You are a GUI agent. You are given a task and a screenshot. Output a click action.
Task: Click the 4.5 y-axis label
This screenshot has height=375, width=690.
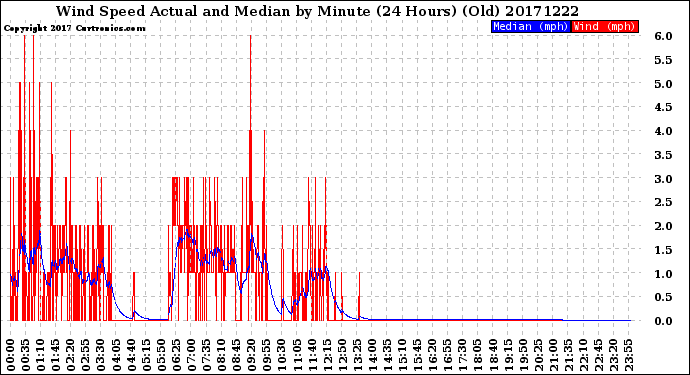point(663,107)
